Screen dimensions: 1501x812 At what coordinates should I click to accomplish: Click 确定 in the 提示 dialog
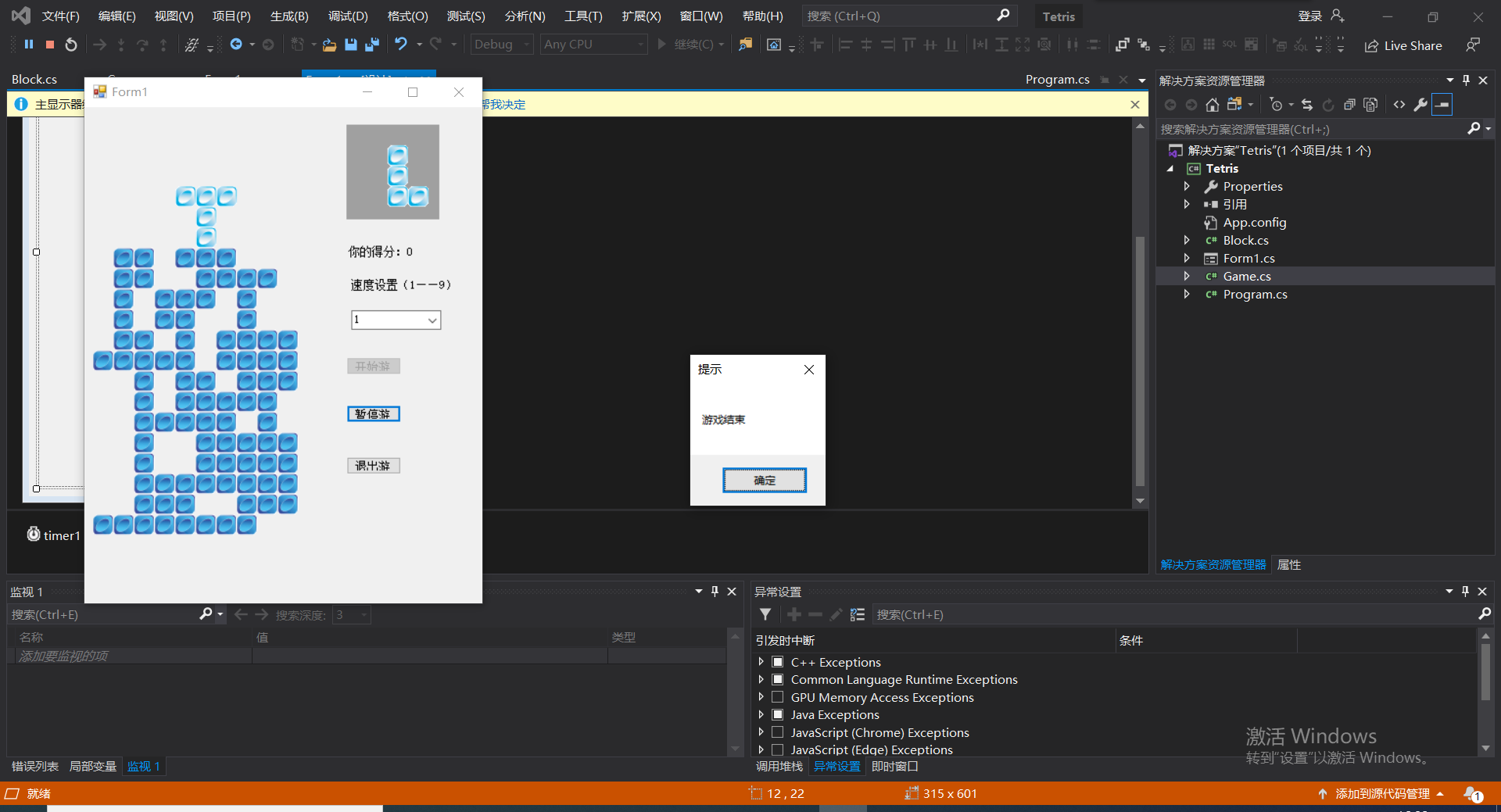pyautogui.click(x=765, y=481)
